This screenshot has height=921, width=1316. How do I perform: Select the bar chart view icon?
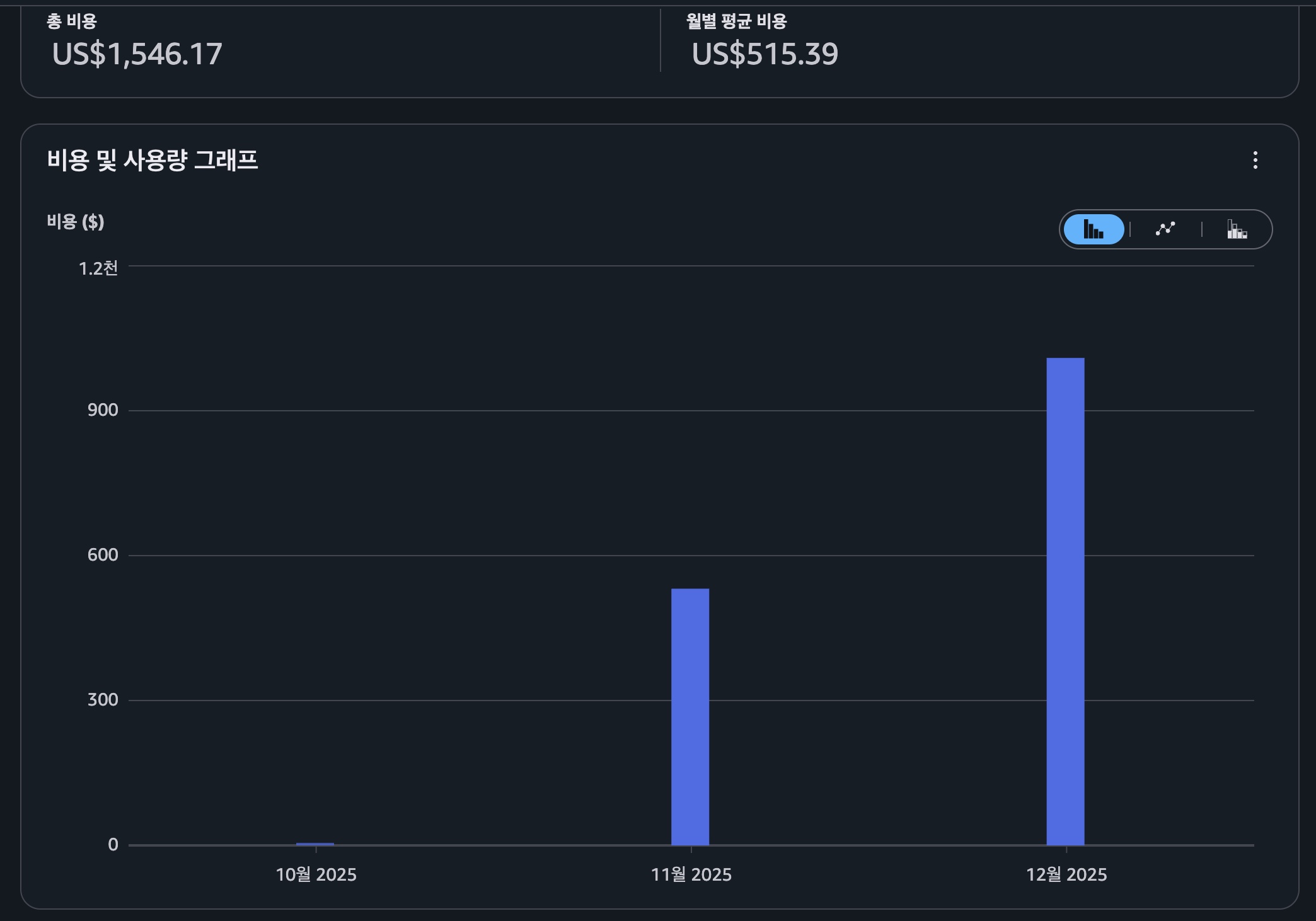point(1094,229)
